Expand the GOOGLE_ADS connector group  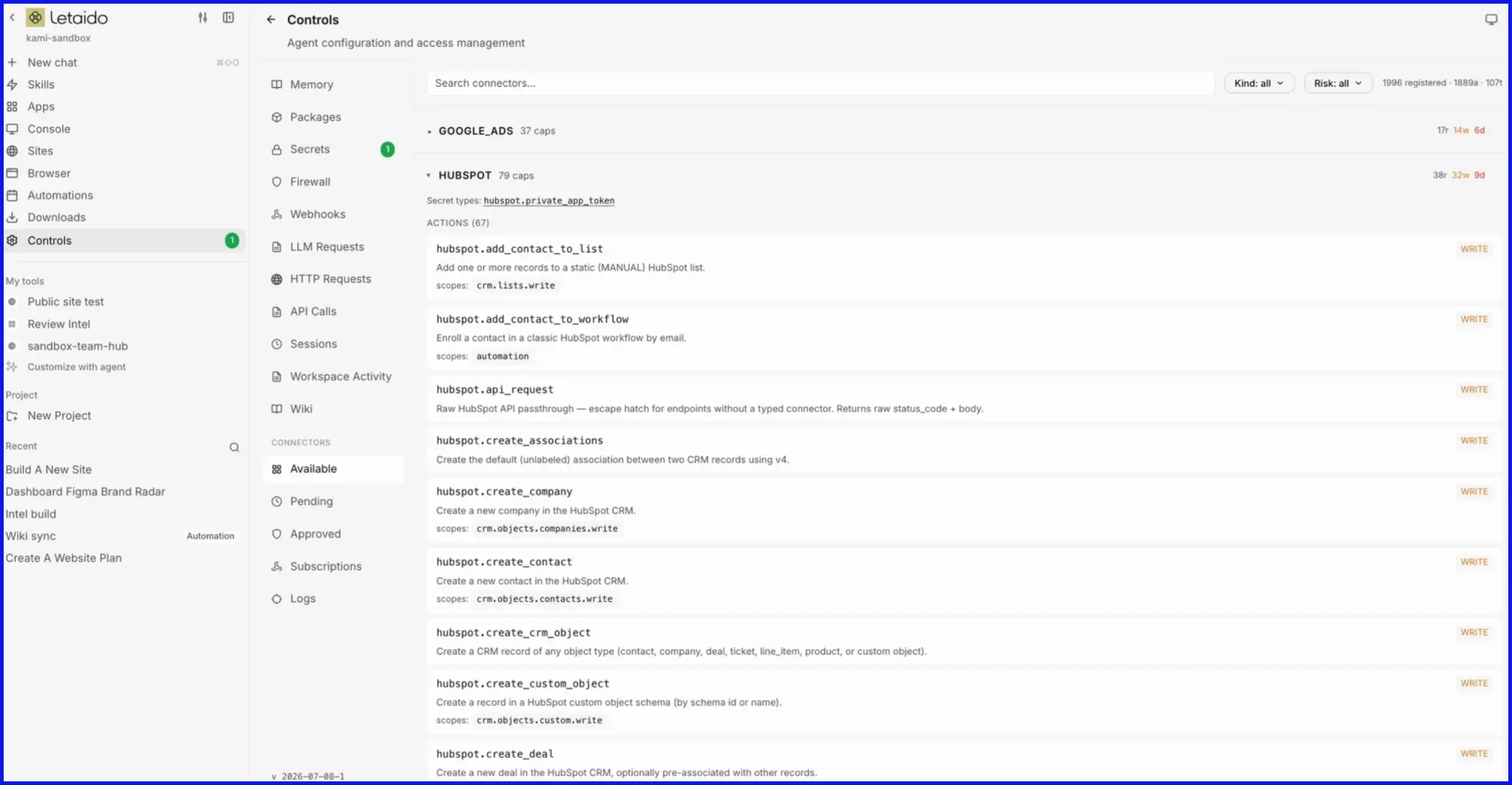coord(429,131)
